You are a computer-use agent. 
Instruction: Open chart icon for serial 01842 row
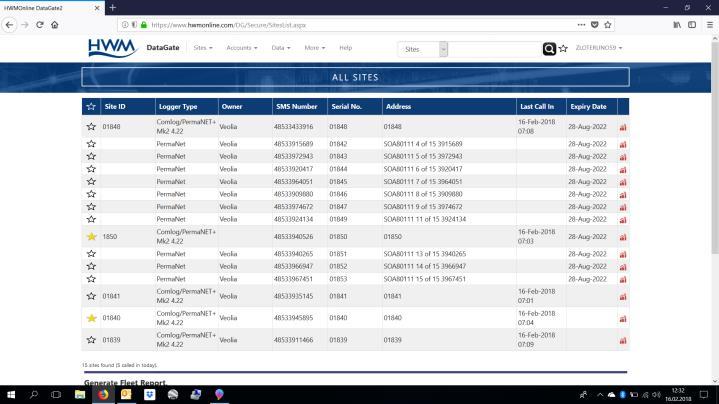point(623,144)
